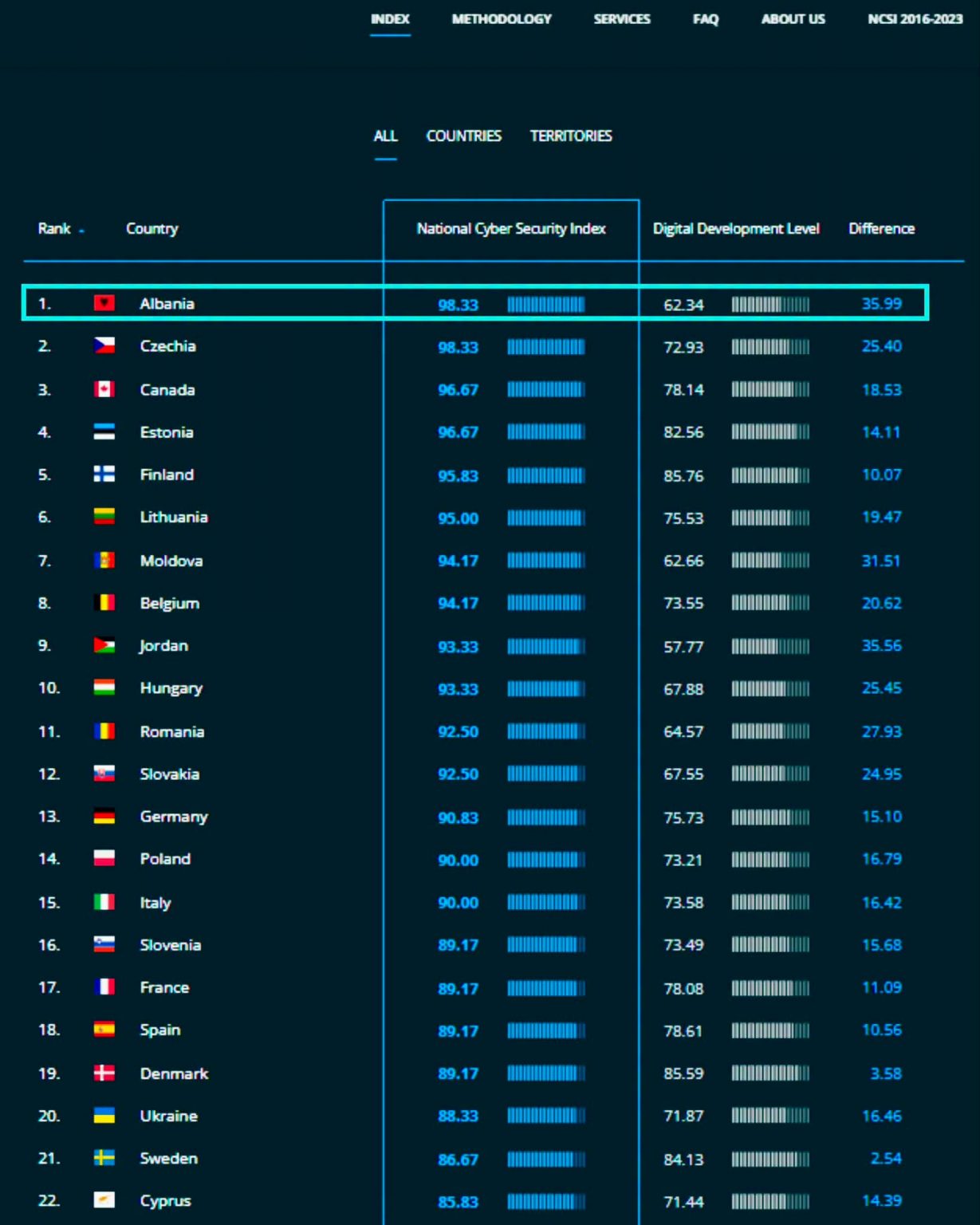Sort by National Cyber Security Index header
The height and width of the screenshot is (1225, 980).
[x=511, y=229]
